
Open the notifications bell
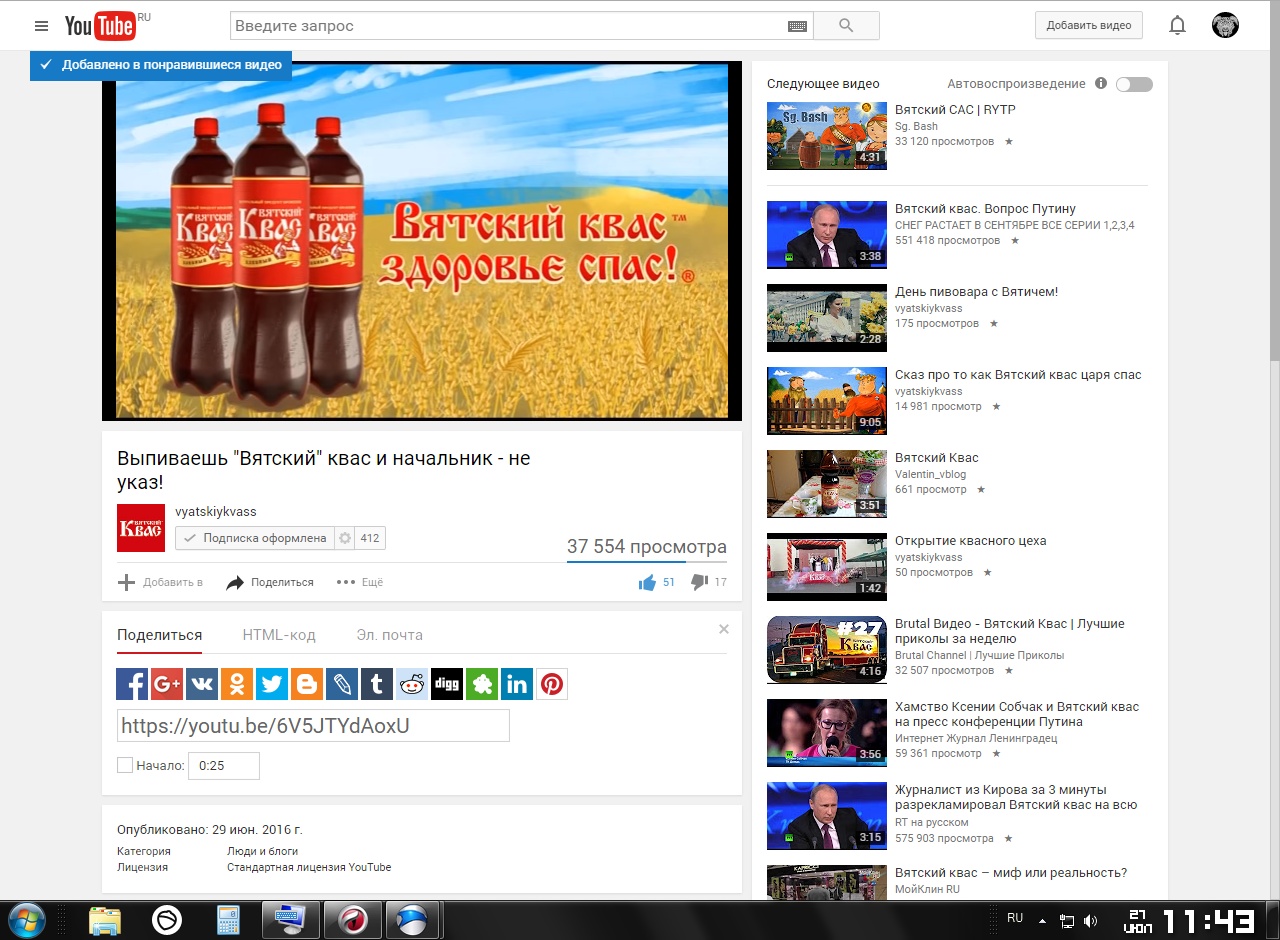click(x=1178, y=26)
